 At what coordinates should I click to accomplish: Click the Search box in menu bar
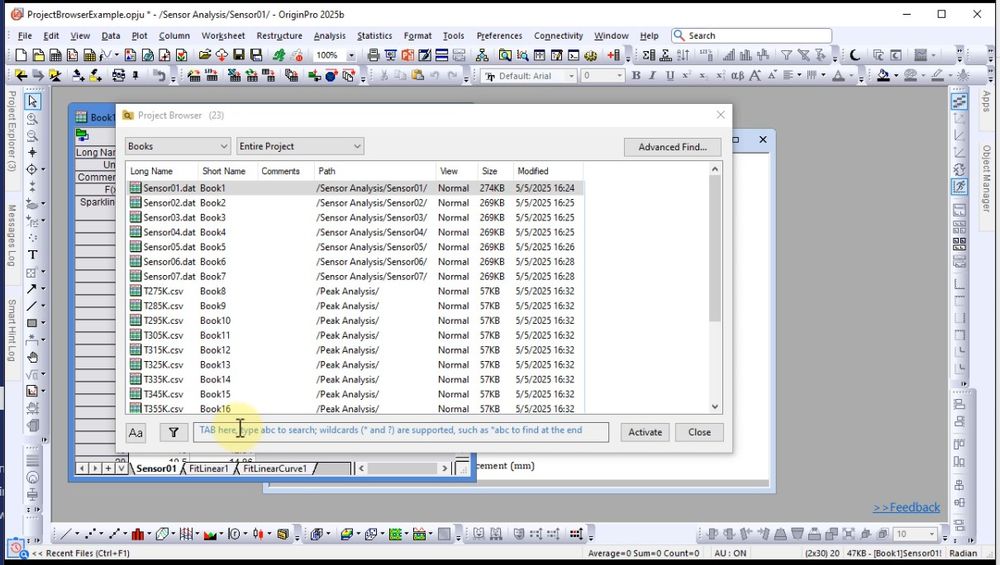click(x=752, y=36)
